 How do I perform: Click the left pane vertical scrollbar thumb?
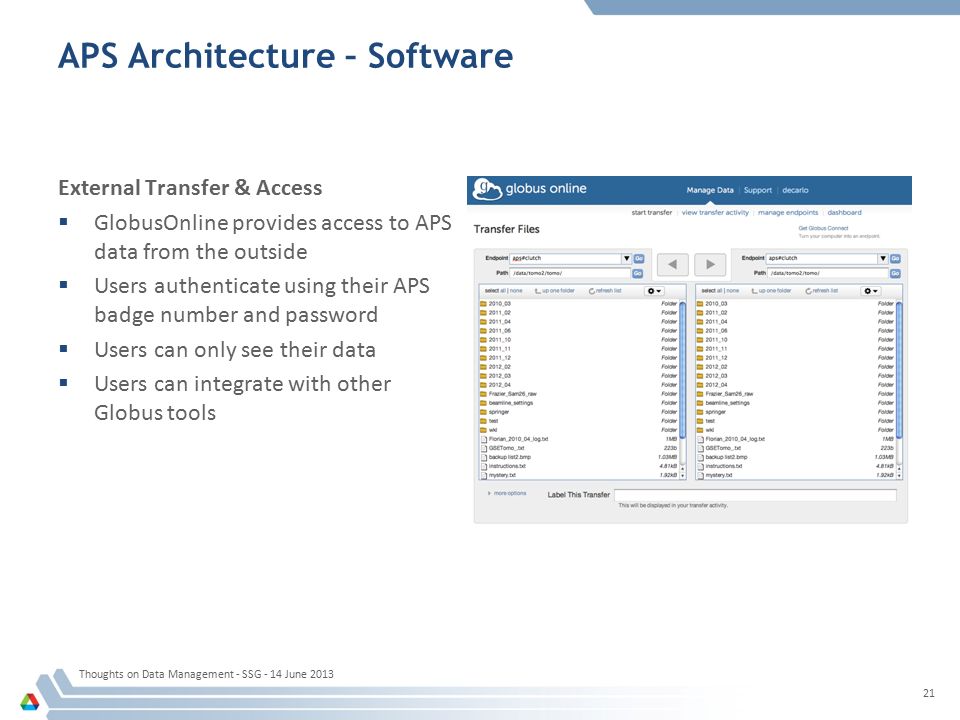[x=683, y=369]
